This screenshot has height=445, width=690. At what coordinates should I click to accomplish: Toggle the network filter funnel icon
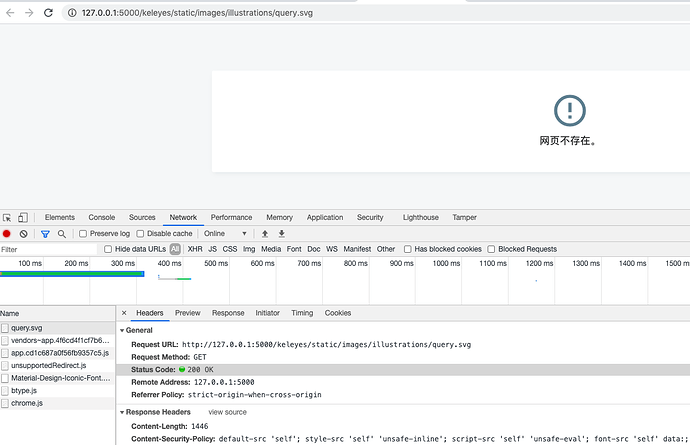[x=45, y=234]
